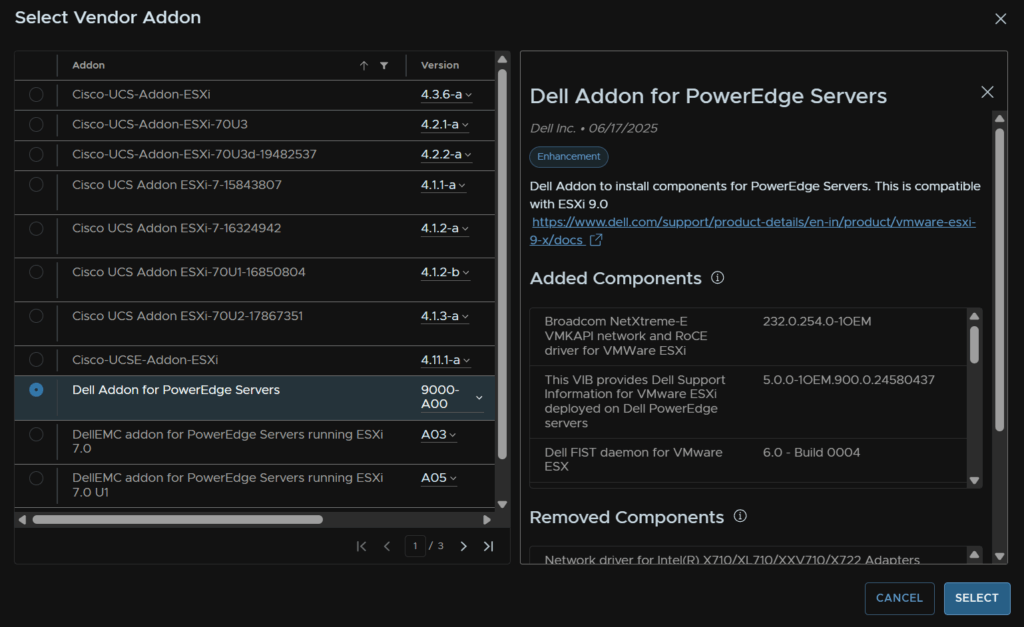
Task: Click the addon list scroll-up arrow
Action: 502,59
